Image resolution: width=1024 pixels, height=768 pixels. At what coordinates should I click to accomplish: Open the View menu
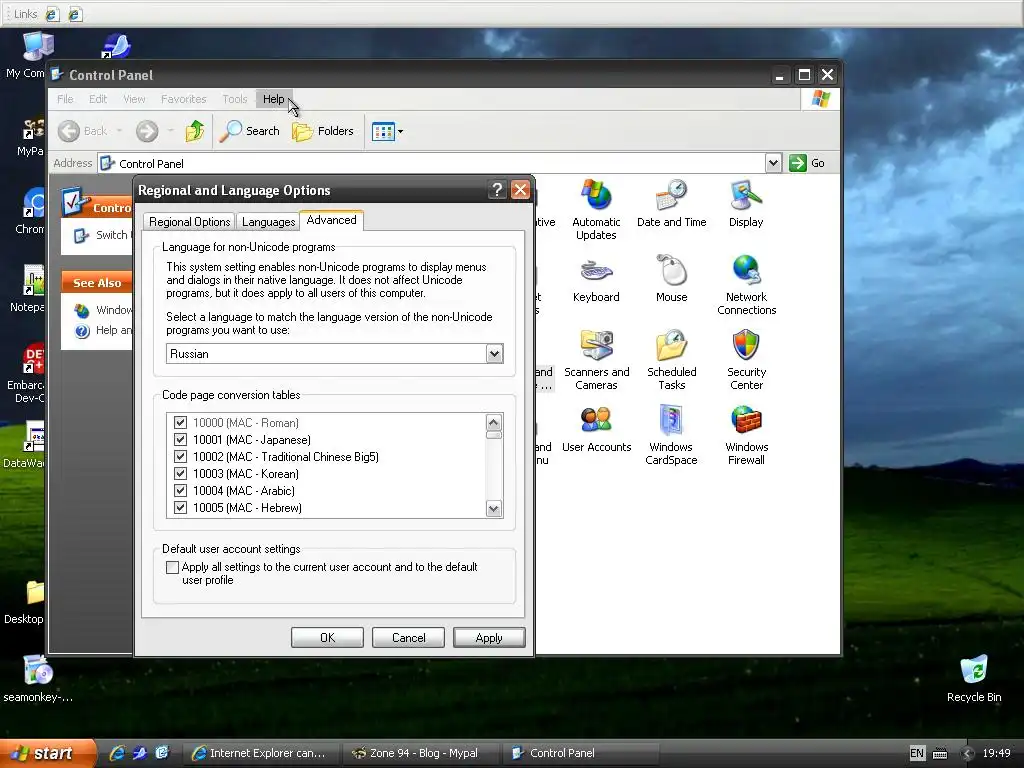[134, 99]
